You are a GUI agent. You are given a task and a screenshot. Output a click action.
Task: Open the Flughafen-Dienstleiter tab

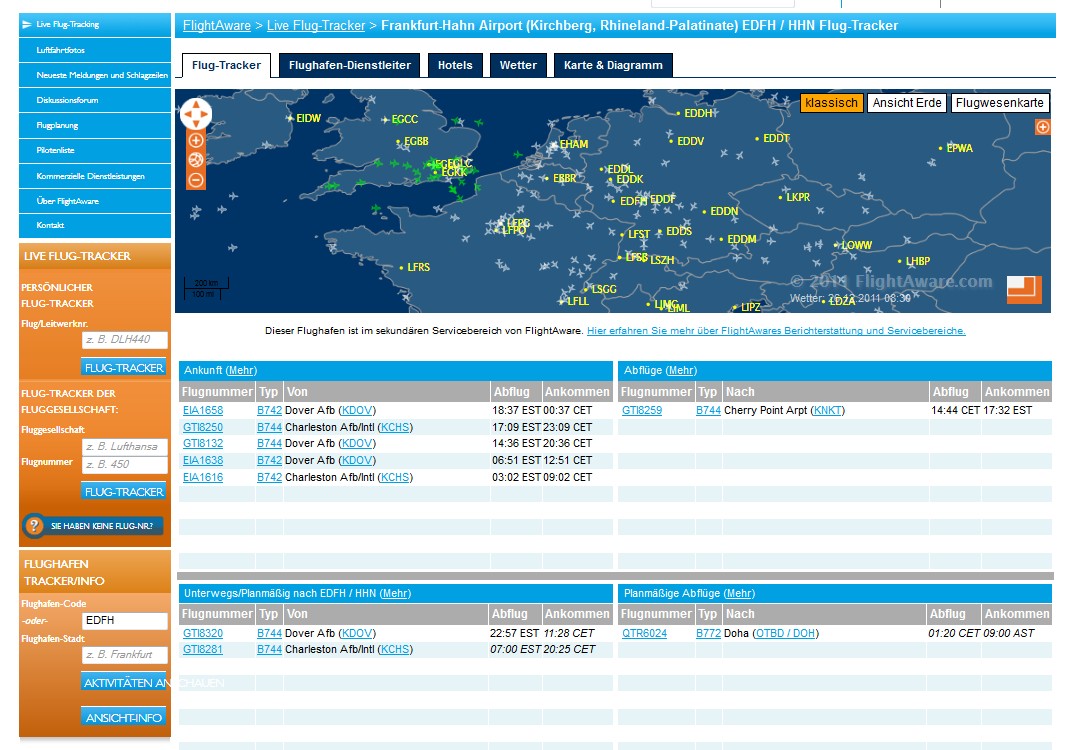pyautogui.click(x=349, y=66)
